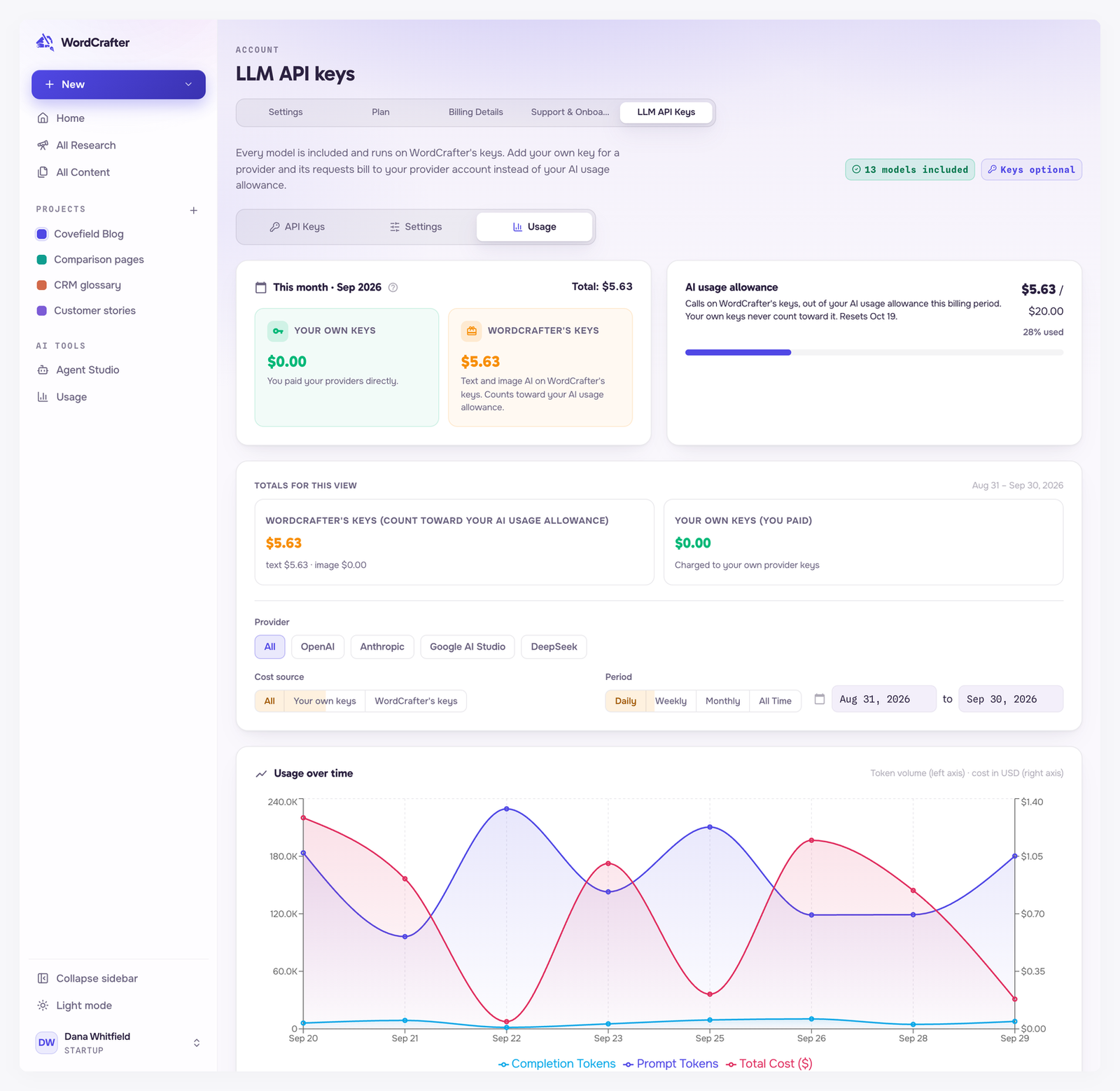Viewport: 1120px width, 1091px height.
Task: Click the 13 models included badge
Action: coord(910,169)
